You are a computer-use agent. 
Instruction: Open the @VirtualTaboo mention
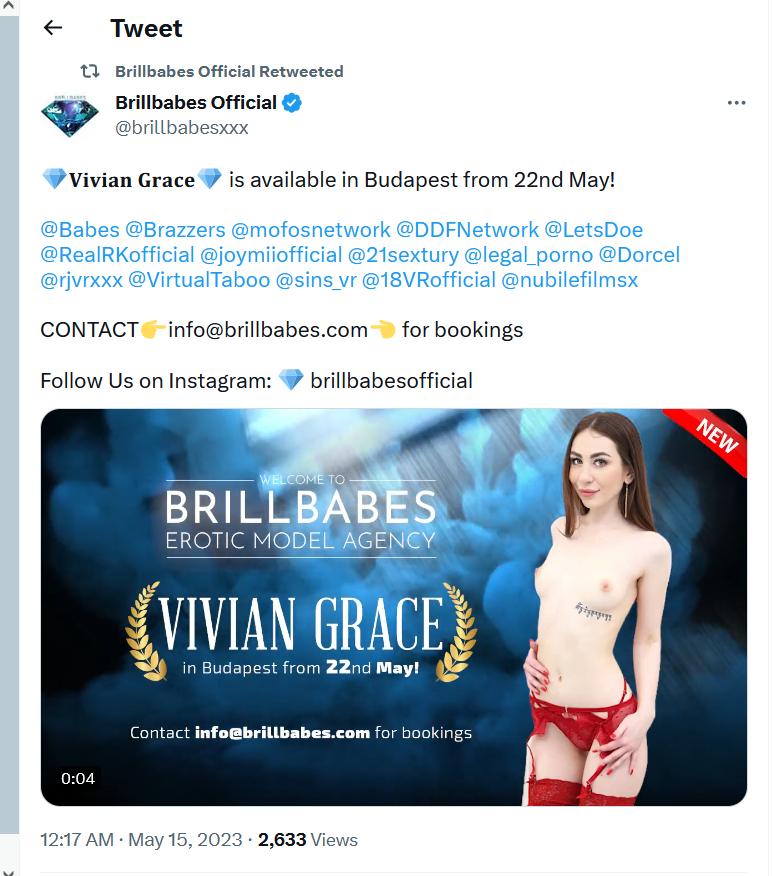[199, 280]
